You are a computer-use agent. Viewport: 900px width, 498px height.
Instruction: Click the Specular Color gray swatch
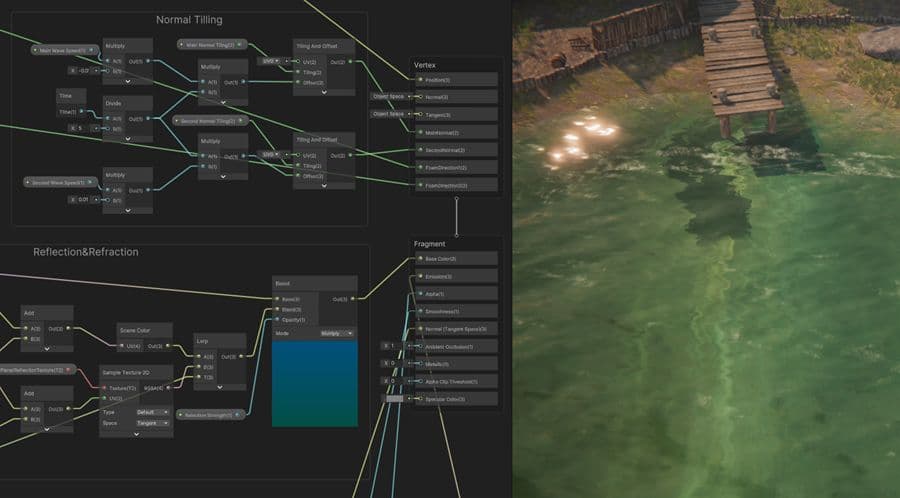point(394,399)
